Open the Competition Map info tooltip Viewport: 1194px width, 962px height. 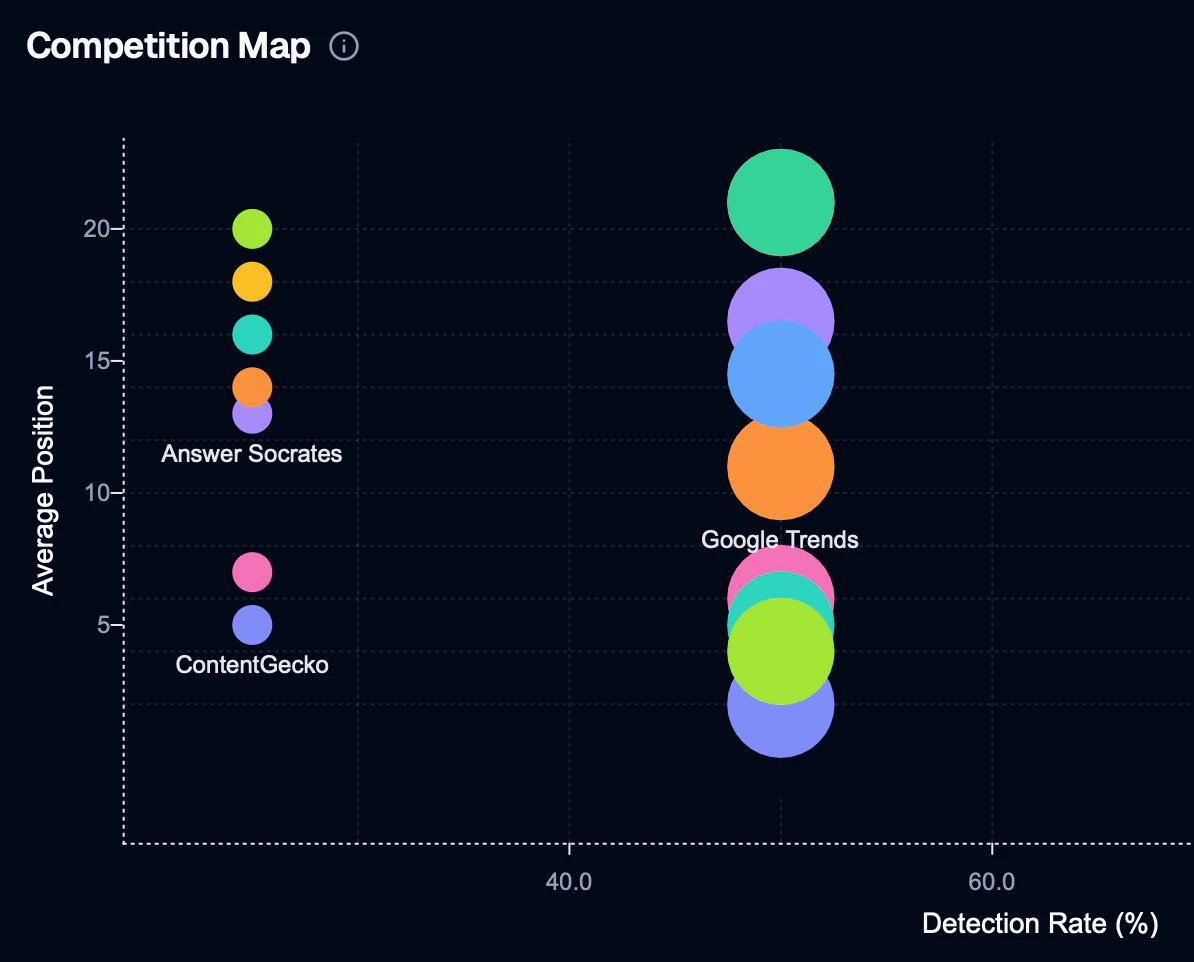pyautogui.click(x=343, y=47)
